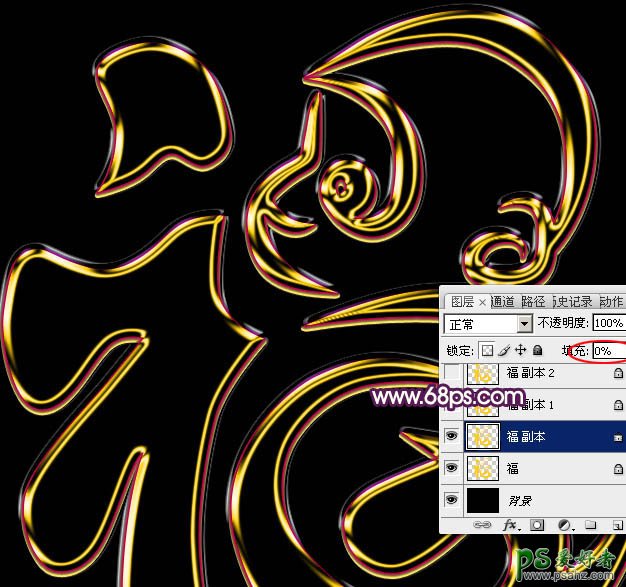Enable lock transparent pixels

click(x=487, y=351)
